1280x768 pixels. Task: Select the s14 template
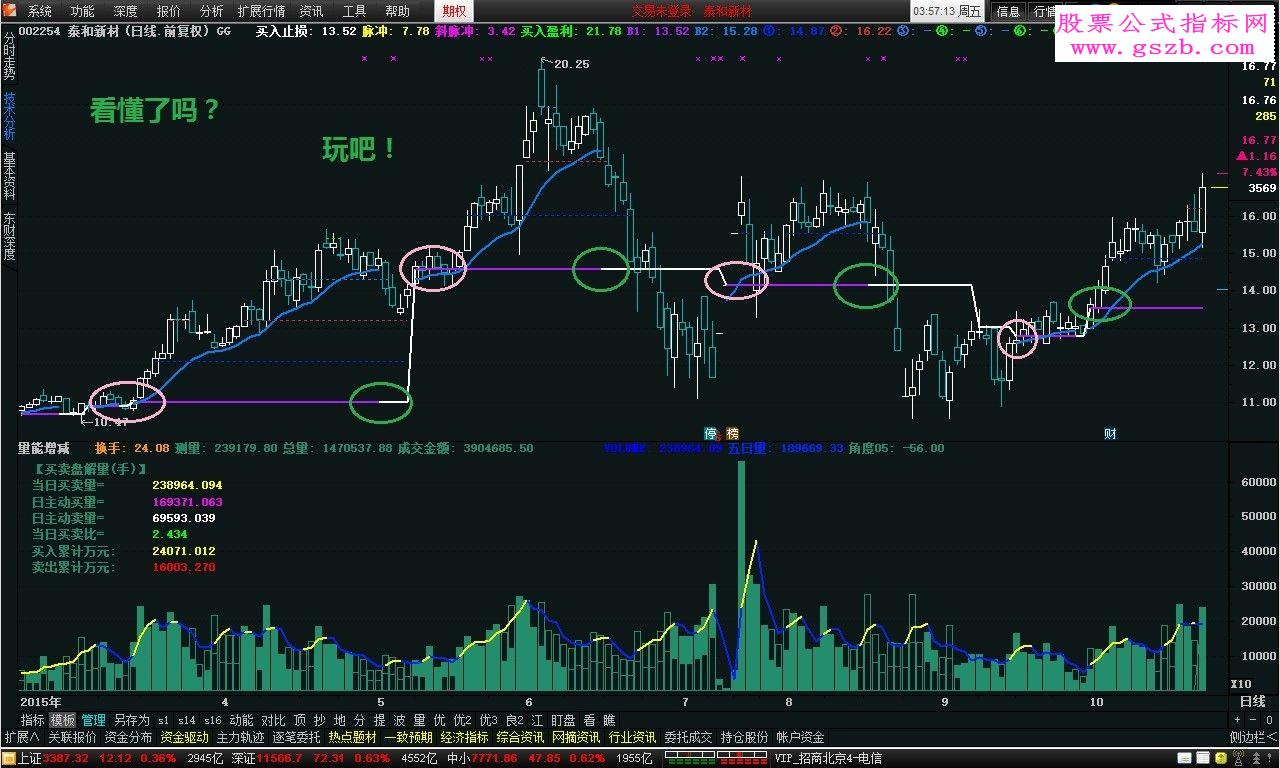(x=187, y=719)
